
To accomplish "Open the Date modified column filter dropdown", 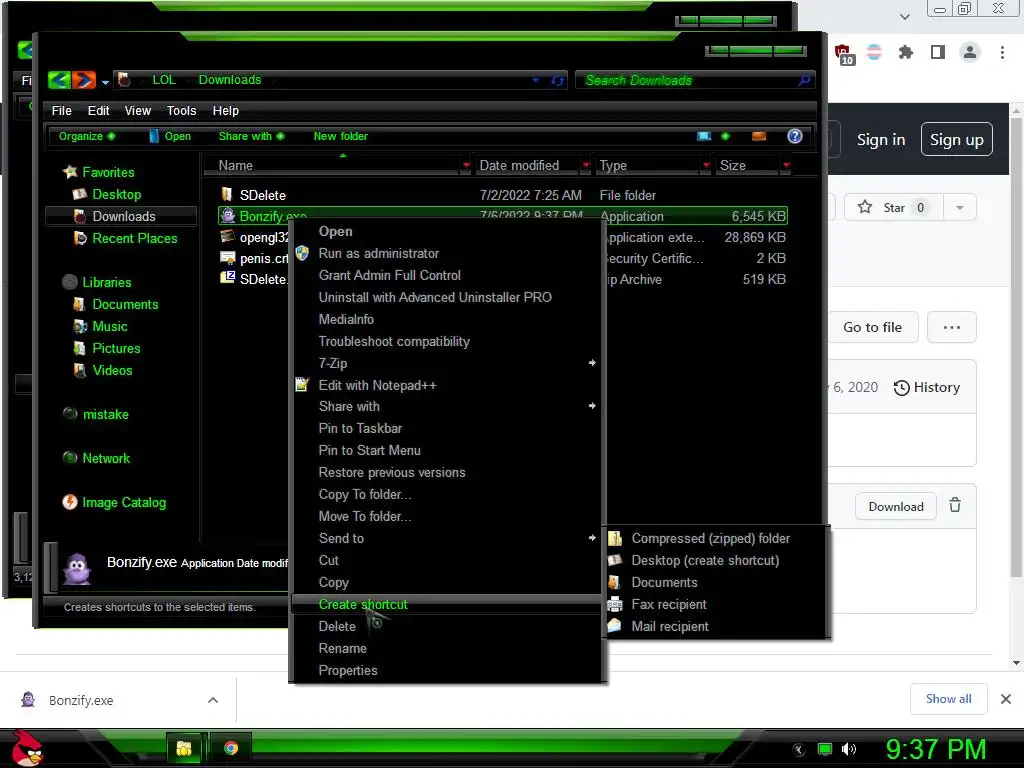I will (586, 165).
